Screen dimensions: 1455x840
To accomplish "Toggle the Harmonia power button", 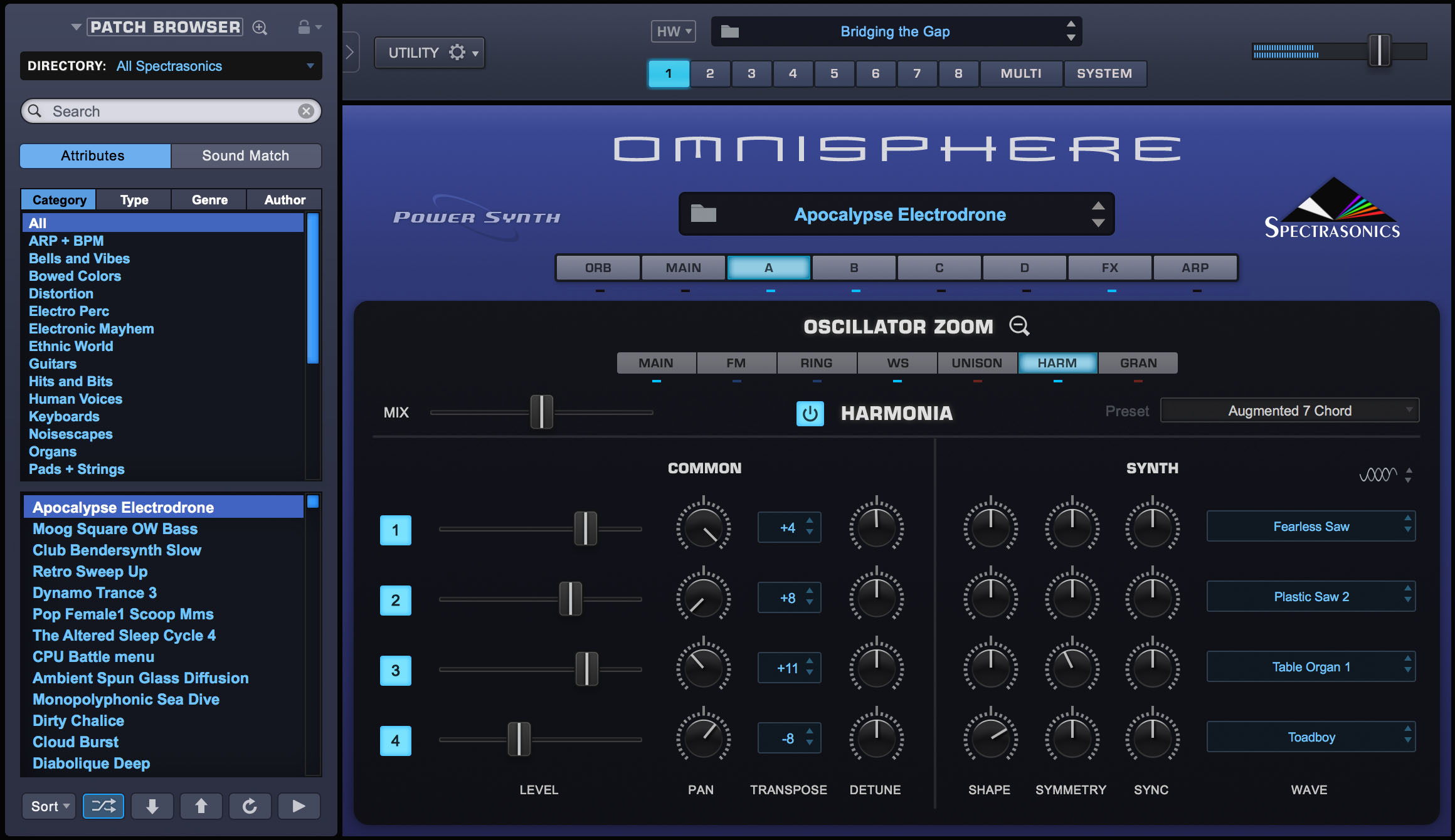I will (x=810, y=413).
